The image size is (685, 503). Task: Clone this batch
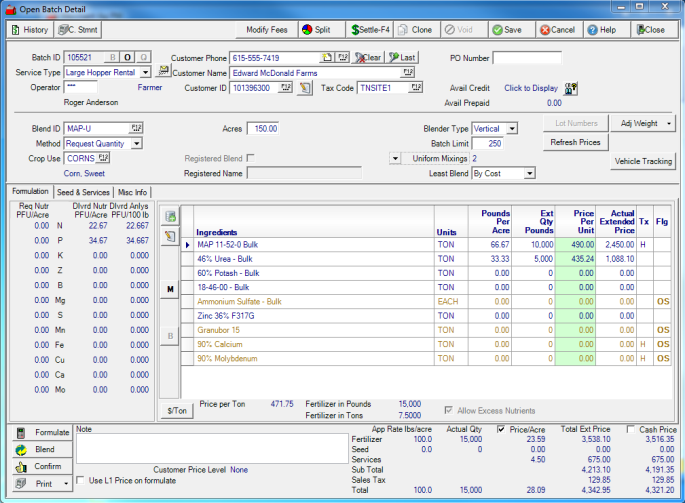415,30
